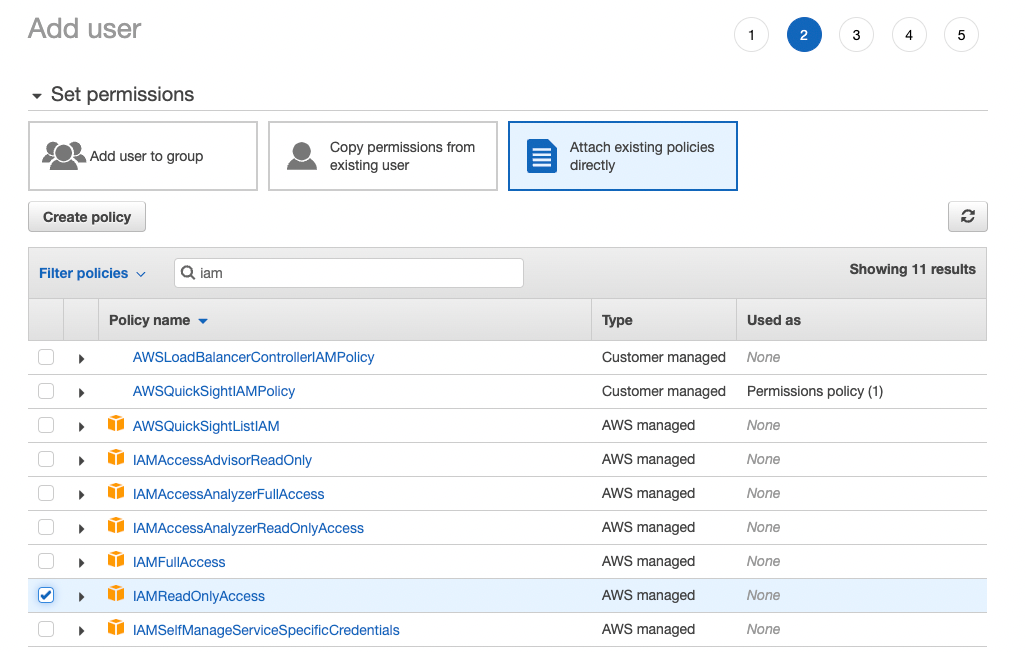Check the AWSLoadBalancerControllerIAMPolicy checkbox
Image resolution: width=1026 pixels, height=652 pixels.
tap(46, 357)
